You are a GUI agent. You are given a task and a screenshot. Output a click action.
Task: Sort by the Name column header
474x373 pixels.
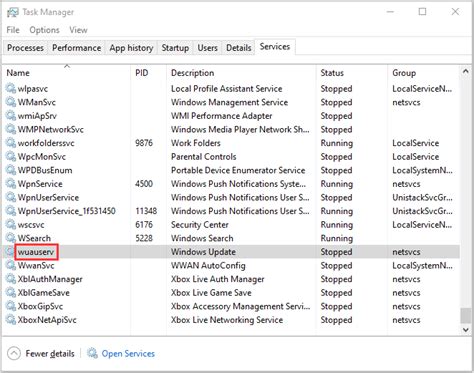click(66, 73)
